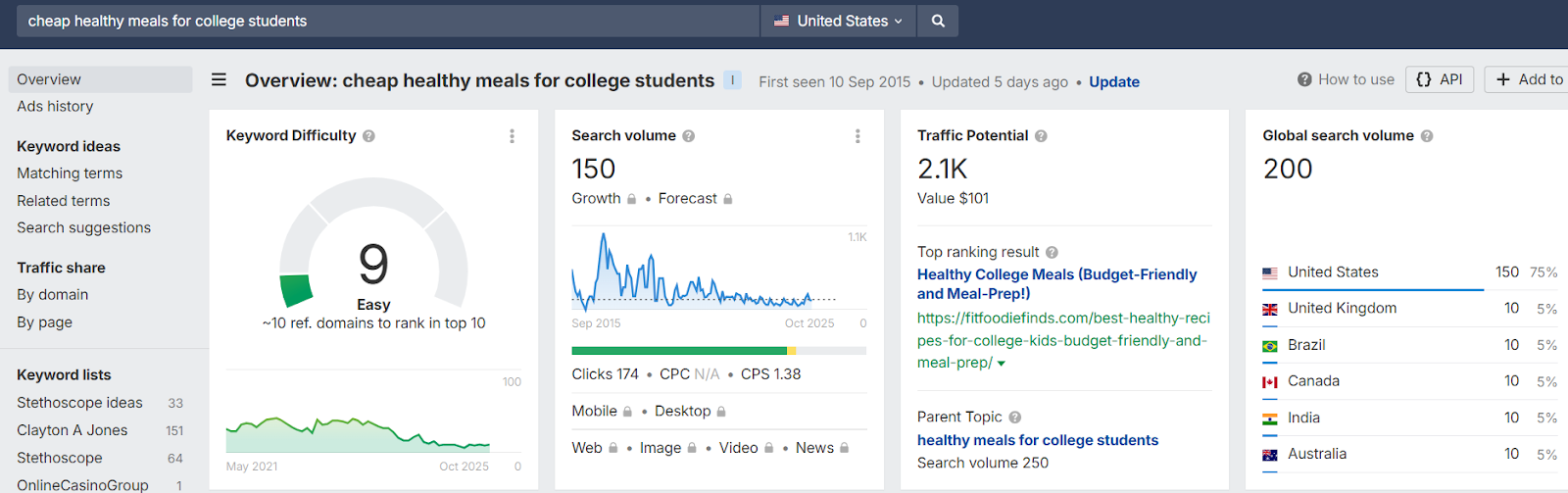Expand the top ranking URL dropdown arrow
Image resolution: width=1568 pixels, height=493 pixels.
click(1002, 364)
